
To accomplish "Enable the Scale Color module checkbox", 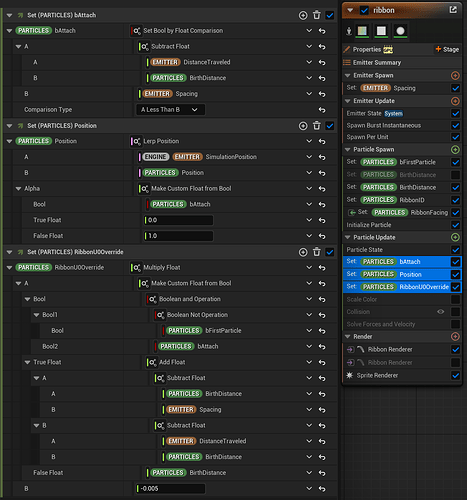I will pos(455,299).
